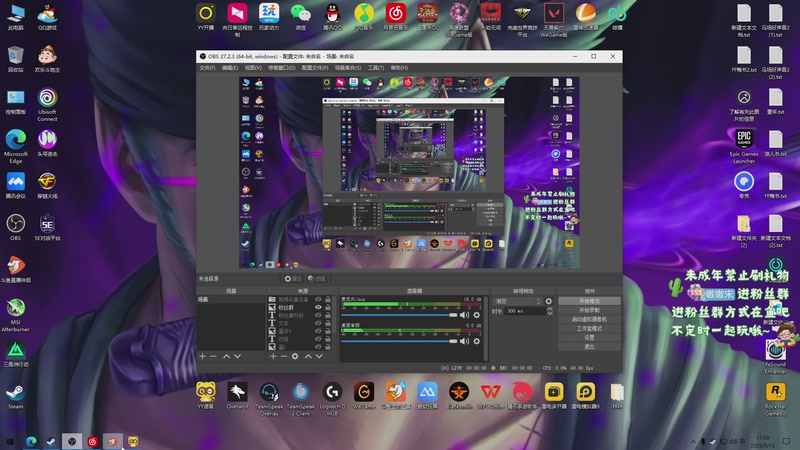Toggle visibility of 文本 source
This screenshot has height=450, width=800.
318,323
